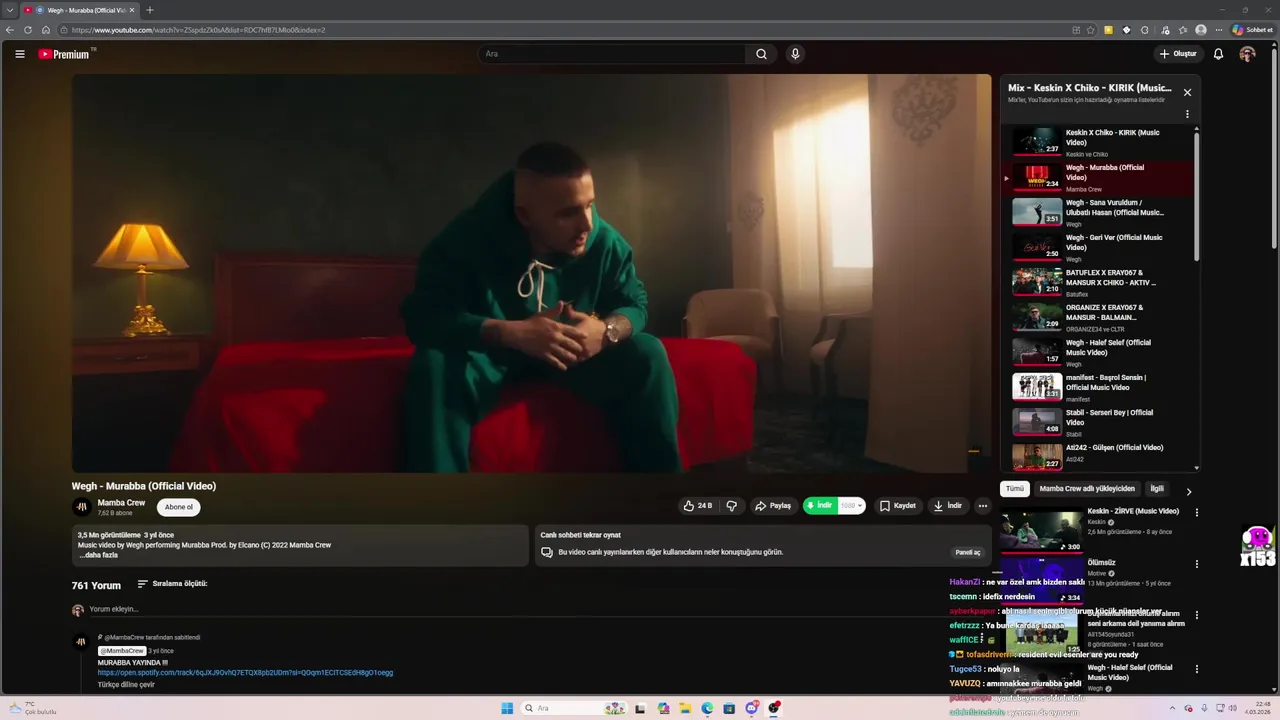Open the Mamba Crew channel avatar
Image resolution: width=1280 pixels, height=720 pixels.
click(81, 507)
